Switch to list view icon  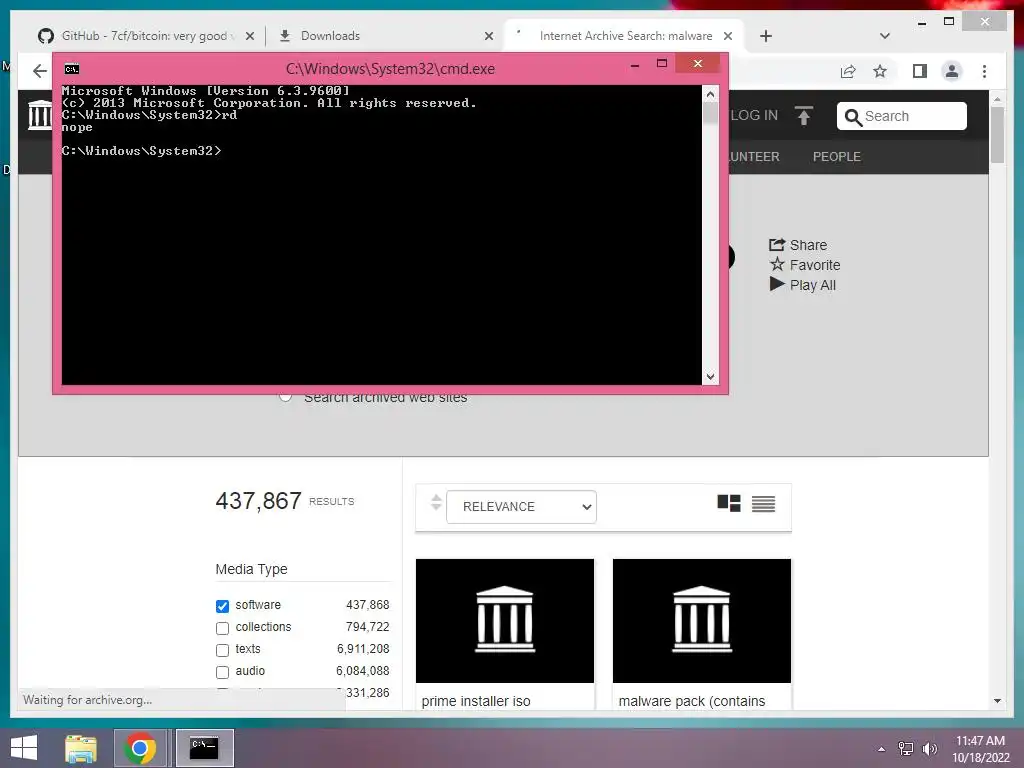(763, 504)
